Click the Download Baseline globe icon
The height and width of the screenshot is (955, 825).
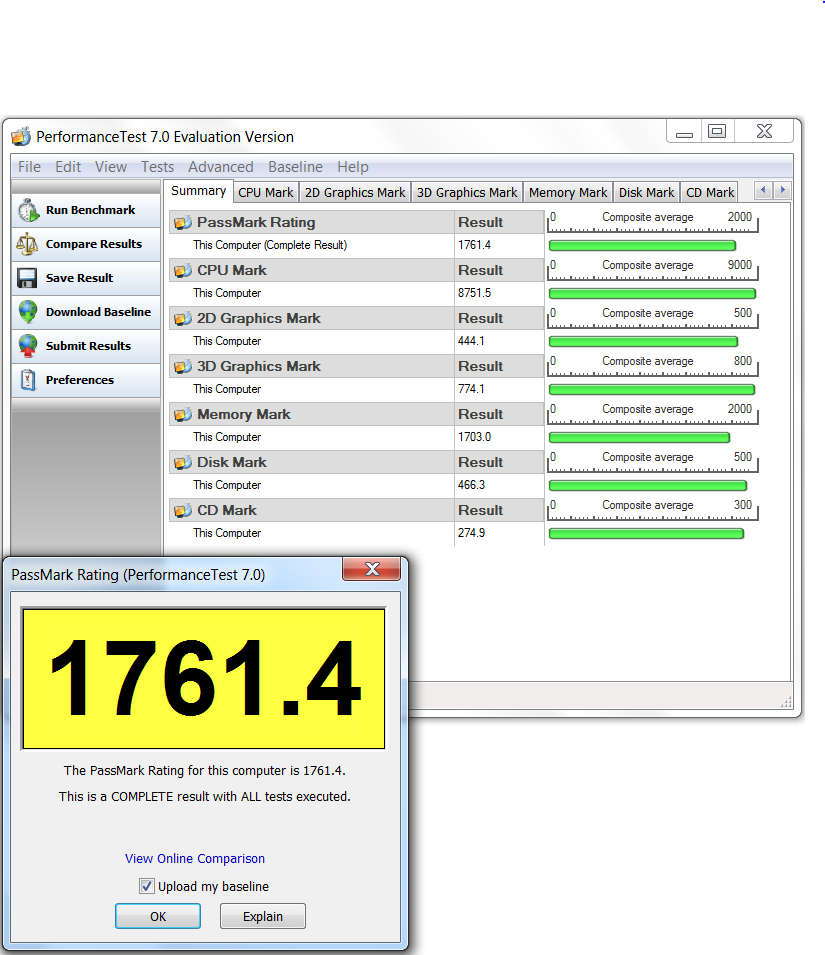(x=27, y=312)
